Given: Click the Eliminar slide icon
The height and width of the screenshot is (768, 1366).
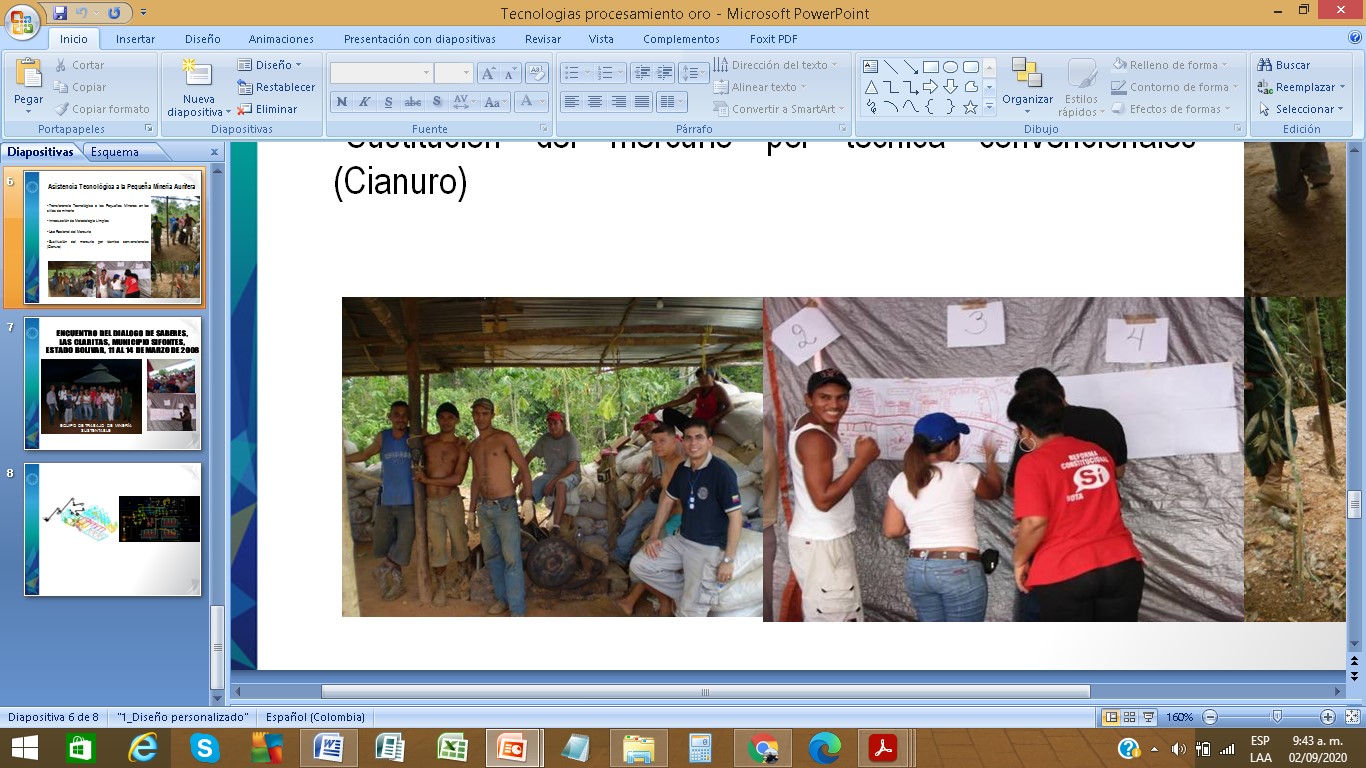Looking at the screenshot, I should (x=244, y=109).
